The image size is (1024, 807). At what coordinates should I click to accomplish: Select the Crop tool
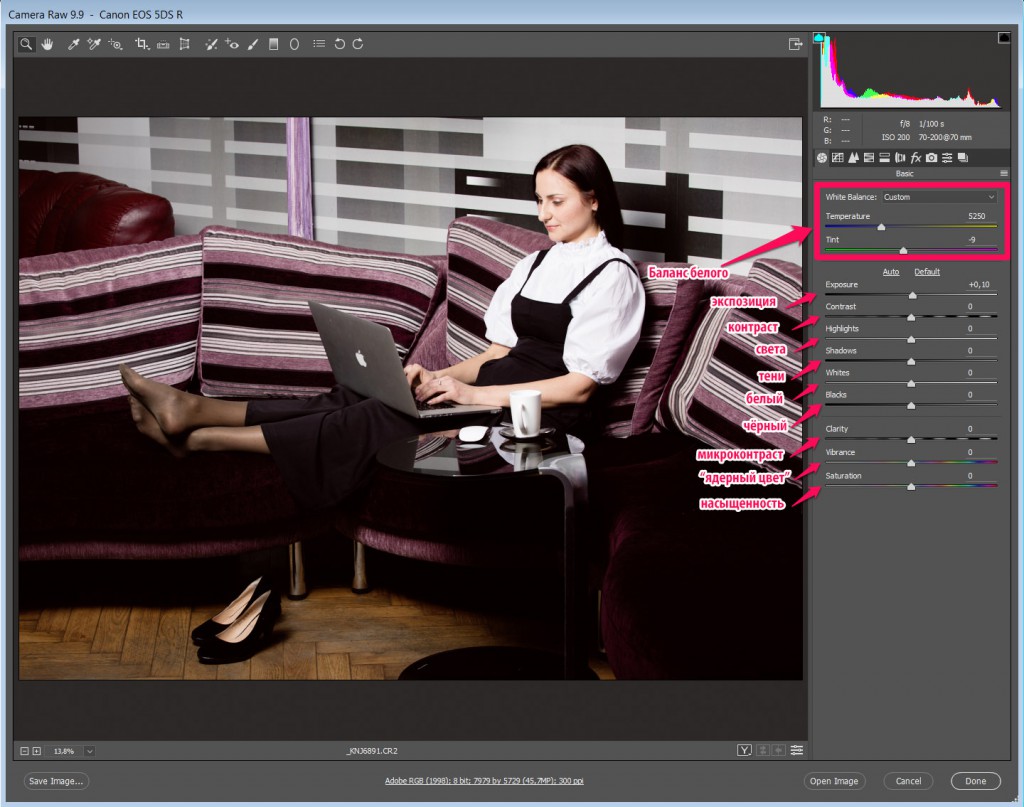click(141, 44)
